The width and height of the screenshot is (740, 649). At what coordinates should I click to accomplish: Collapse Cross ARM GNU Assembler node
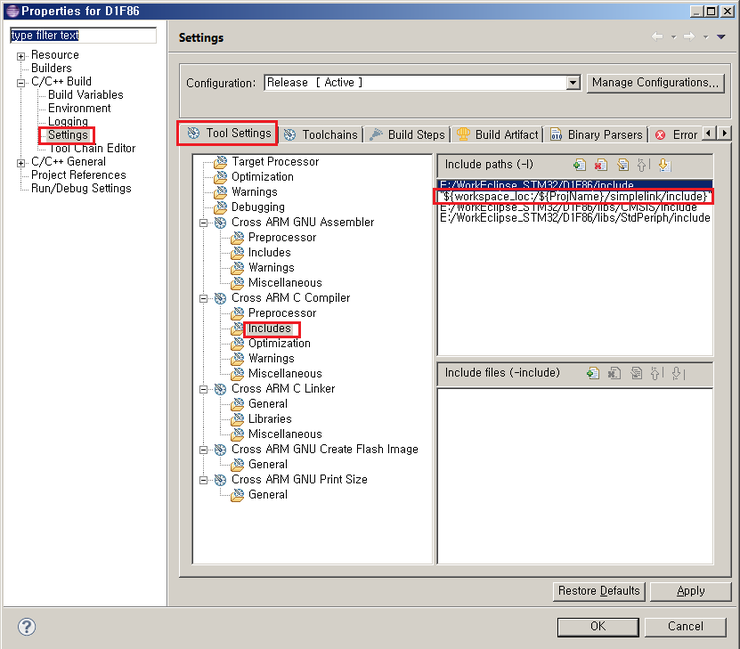pyautogui.click(x=203, y=222)
